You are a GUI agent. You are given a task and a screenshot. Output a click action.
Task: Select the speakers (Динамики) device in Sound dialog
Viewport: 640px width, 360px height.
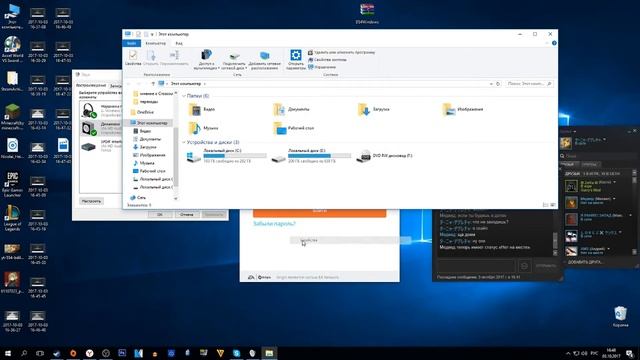pos(100,128)
